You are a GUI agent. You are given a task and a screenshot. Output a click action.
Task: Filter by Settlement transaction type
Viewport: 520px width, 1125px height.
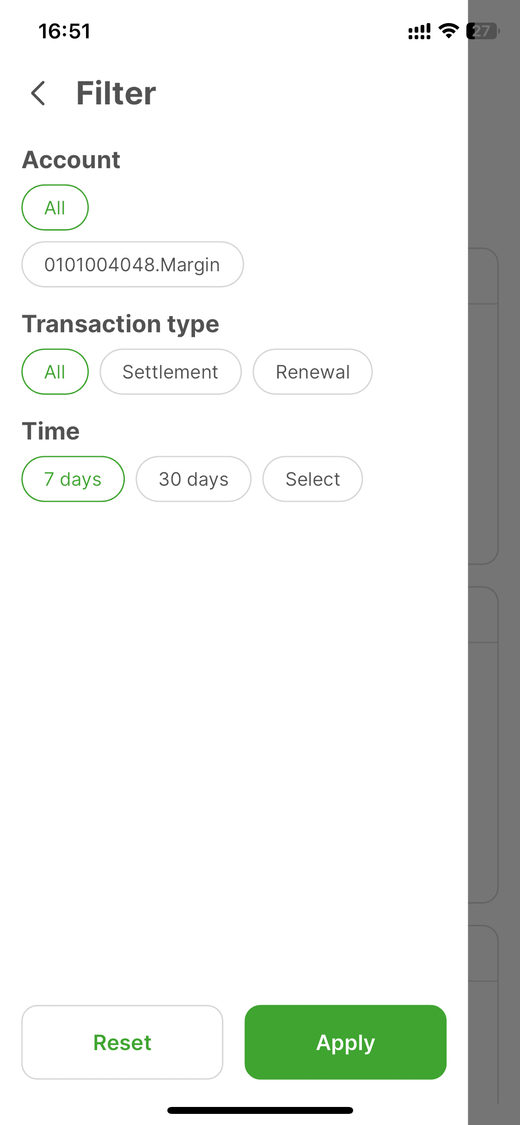[x=171, y=372]
